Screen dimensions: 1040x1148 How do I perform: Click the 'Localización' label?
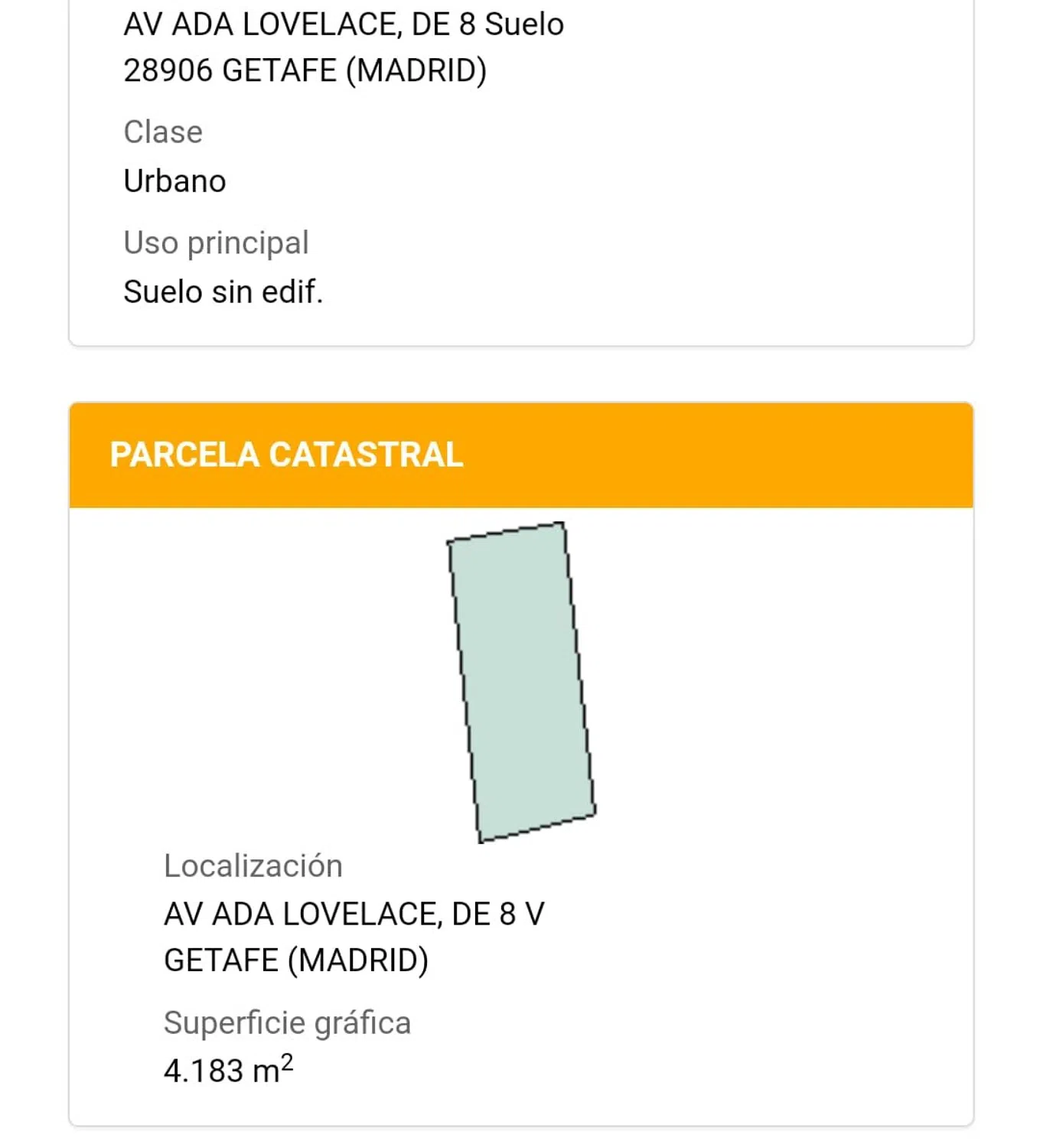pyautogui.click(x=253, y=866)
